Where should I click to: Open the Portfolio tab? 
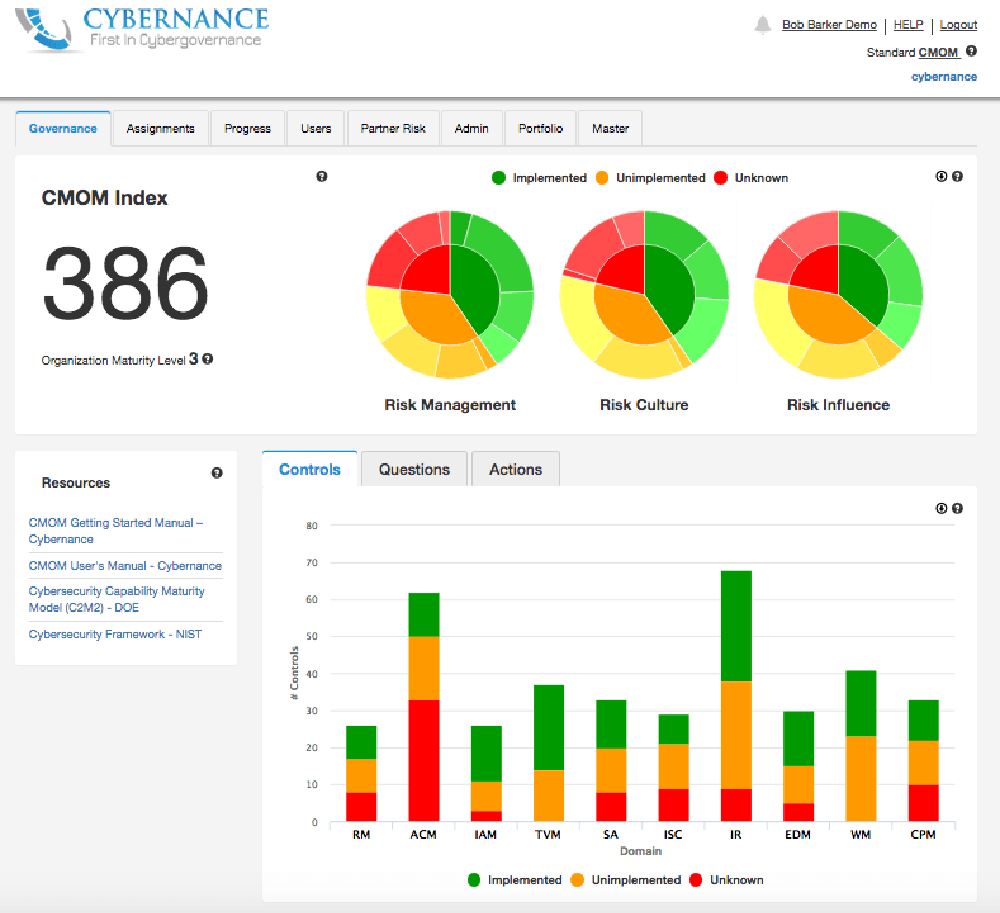(x=540, y=129)
